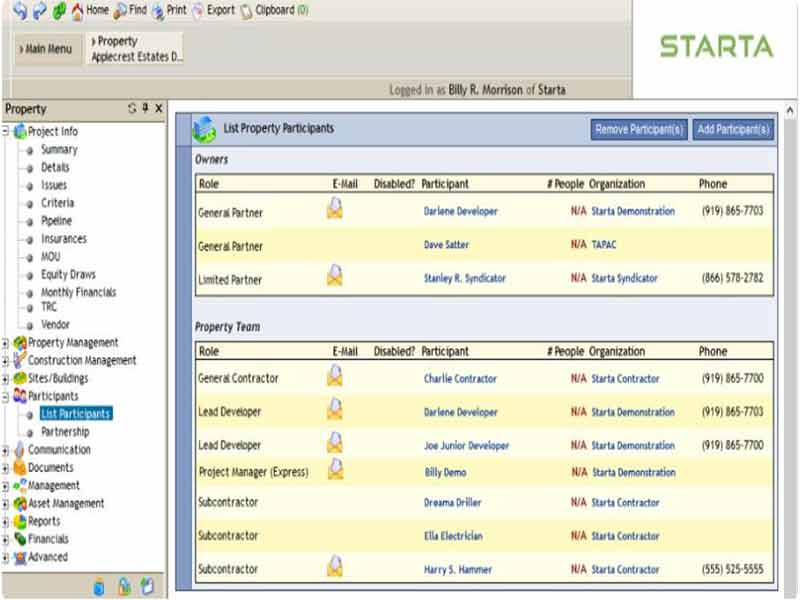The width and height of the screenshot is (800, 600).
Task: Click Remove Participant(s) button
Action: (639, 130)
